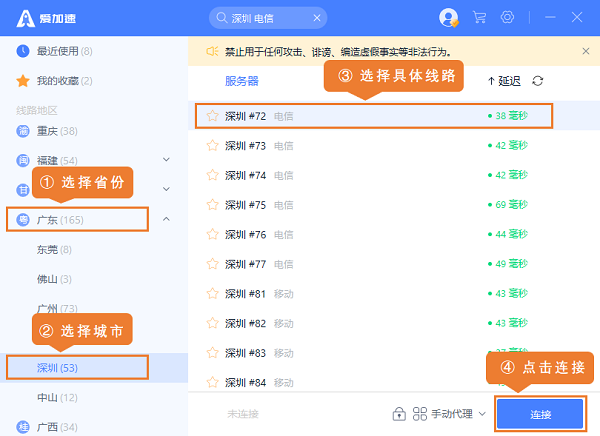Viewport: 600px width, 436px height.
Task: Favorite 深圳 #75 with its star
Action: pos(212,205)
